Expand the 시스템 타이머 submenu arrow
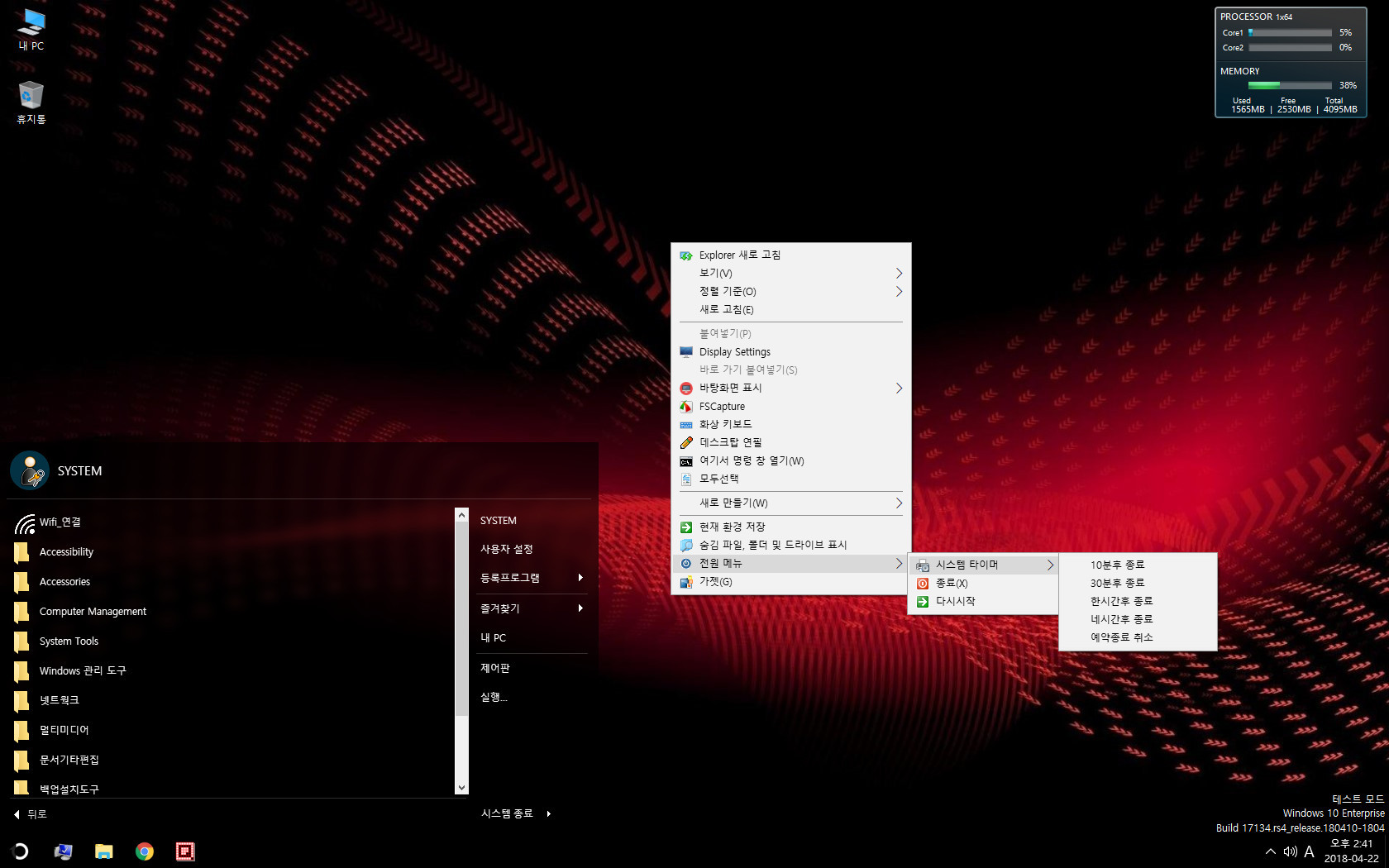The image size is (1389, 868). (x=1050, y=565)
